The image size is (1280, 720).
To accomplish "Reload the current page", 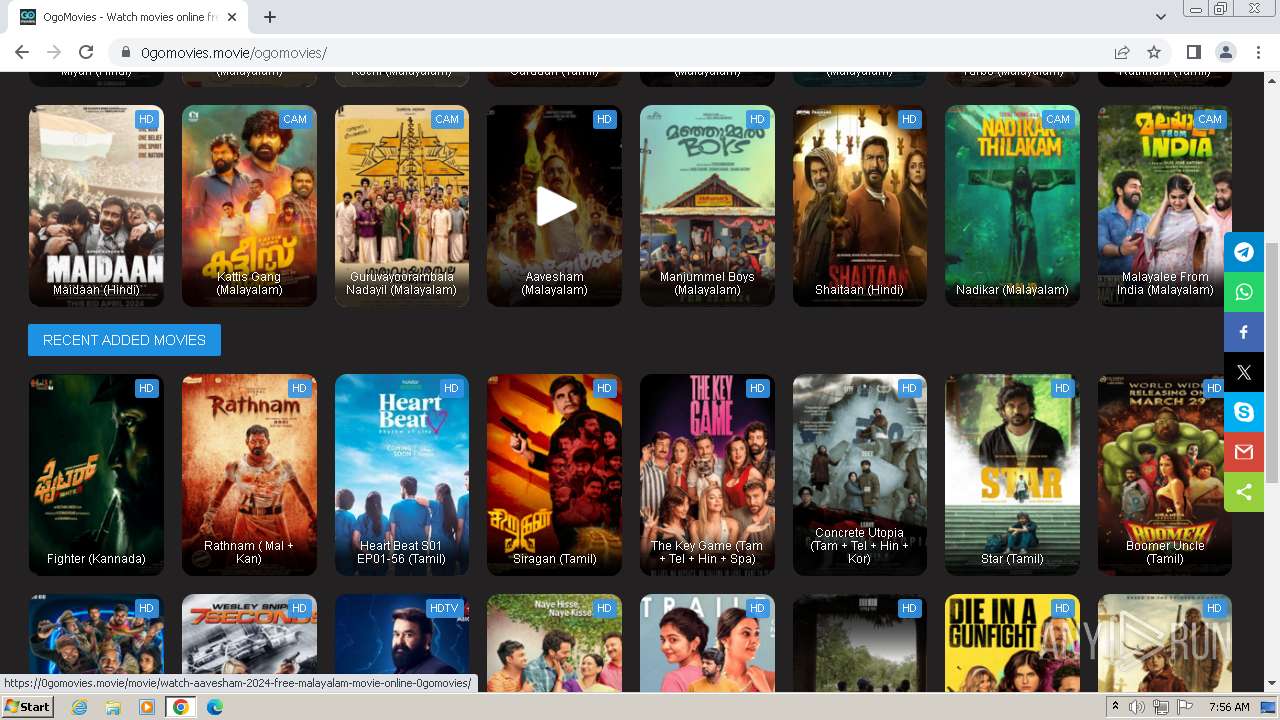I will [x=86, y=52].
